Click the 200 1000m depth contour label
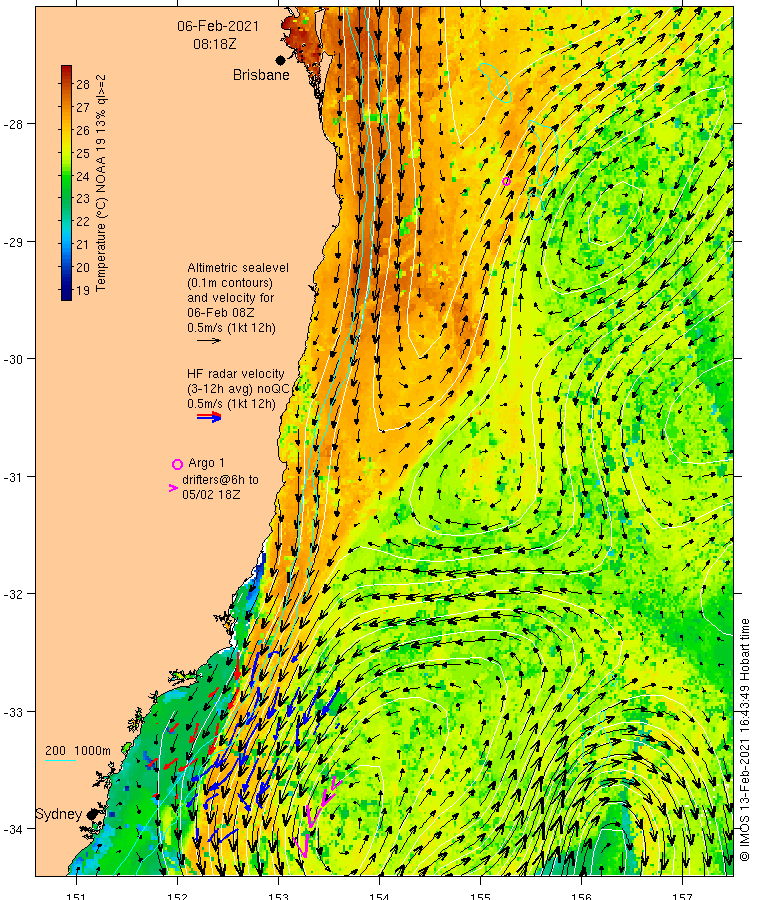 [77, 750]
